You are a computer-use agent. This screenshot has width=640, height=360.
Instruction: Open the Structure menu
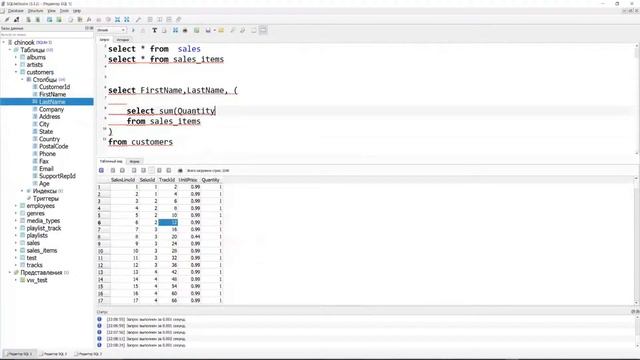tap(36, 11)
